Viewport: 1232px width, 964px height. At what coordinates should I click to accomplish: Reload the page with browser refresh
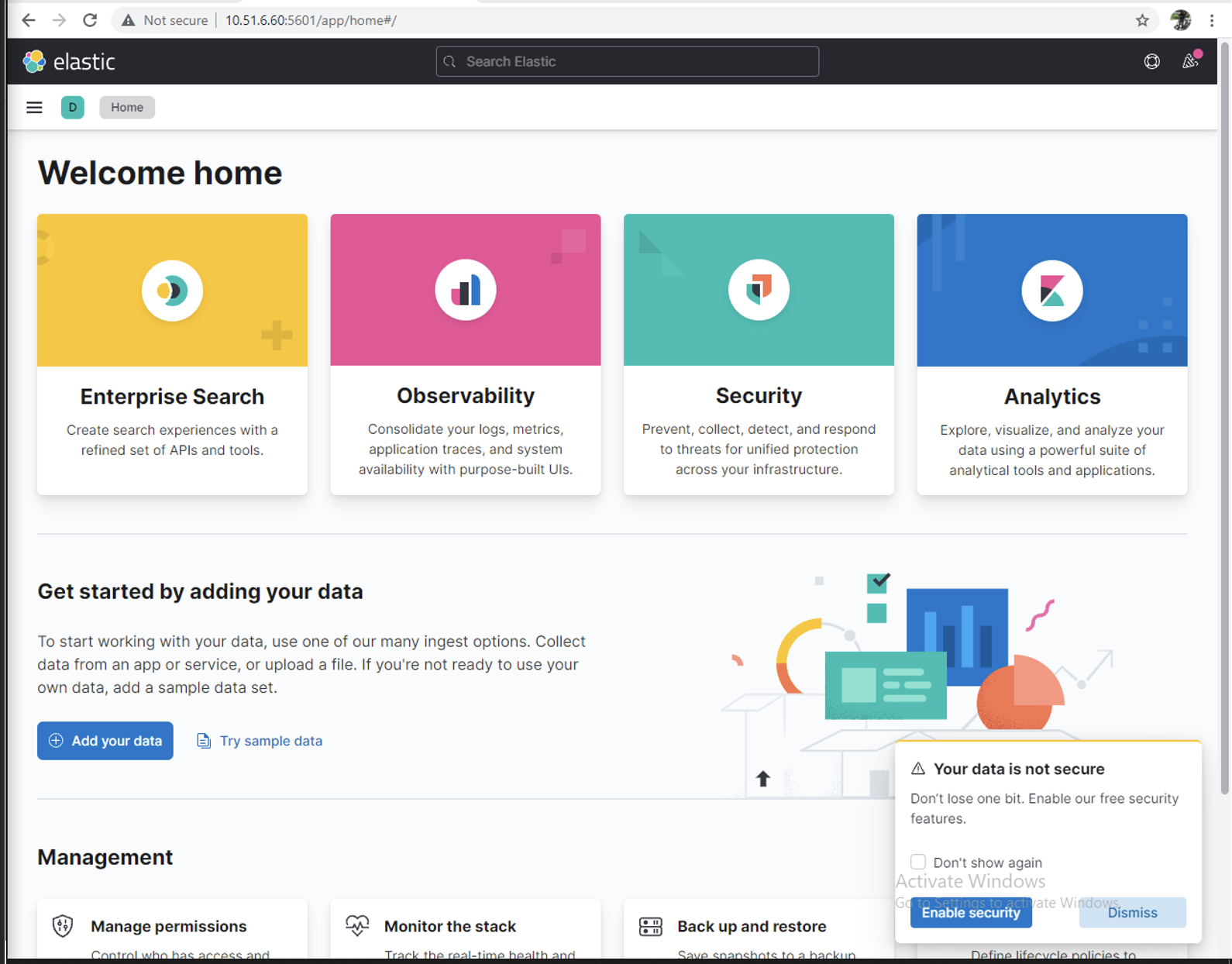91,20
